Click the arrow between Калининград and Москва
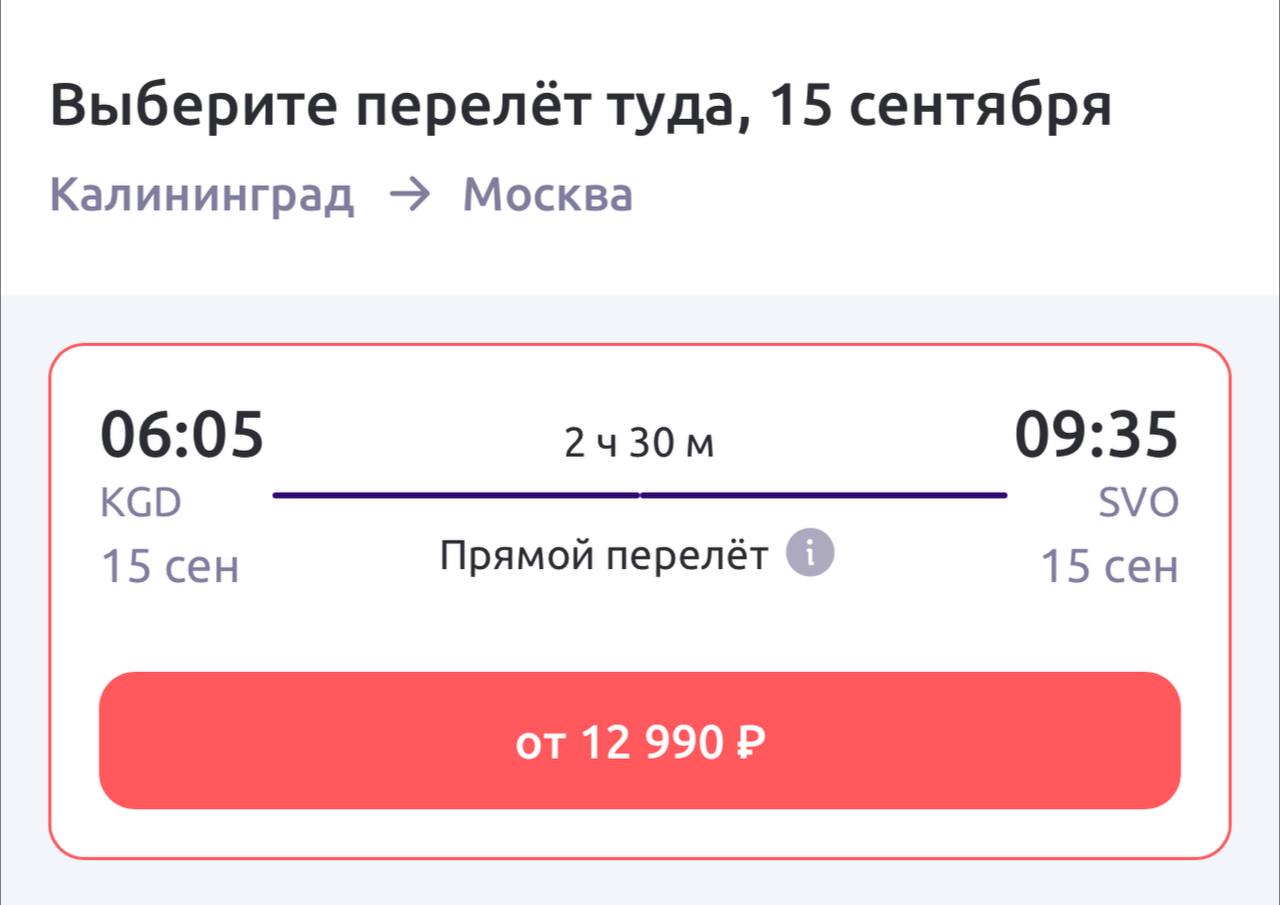Viewport: 1280px width, 905px height. tap(408, 195)
